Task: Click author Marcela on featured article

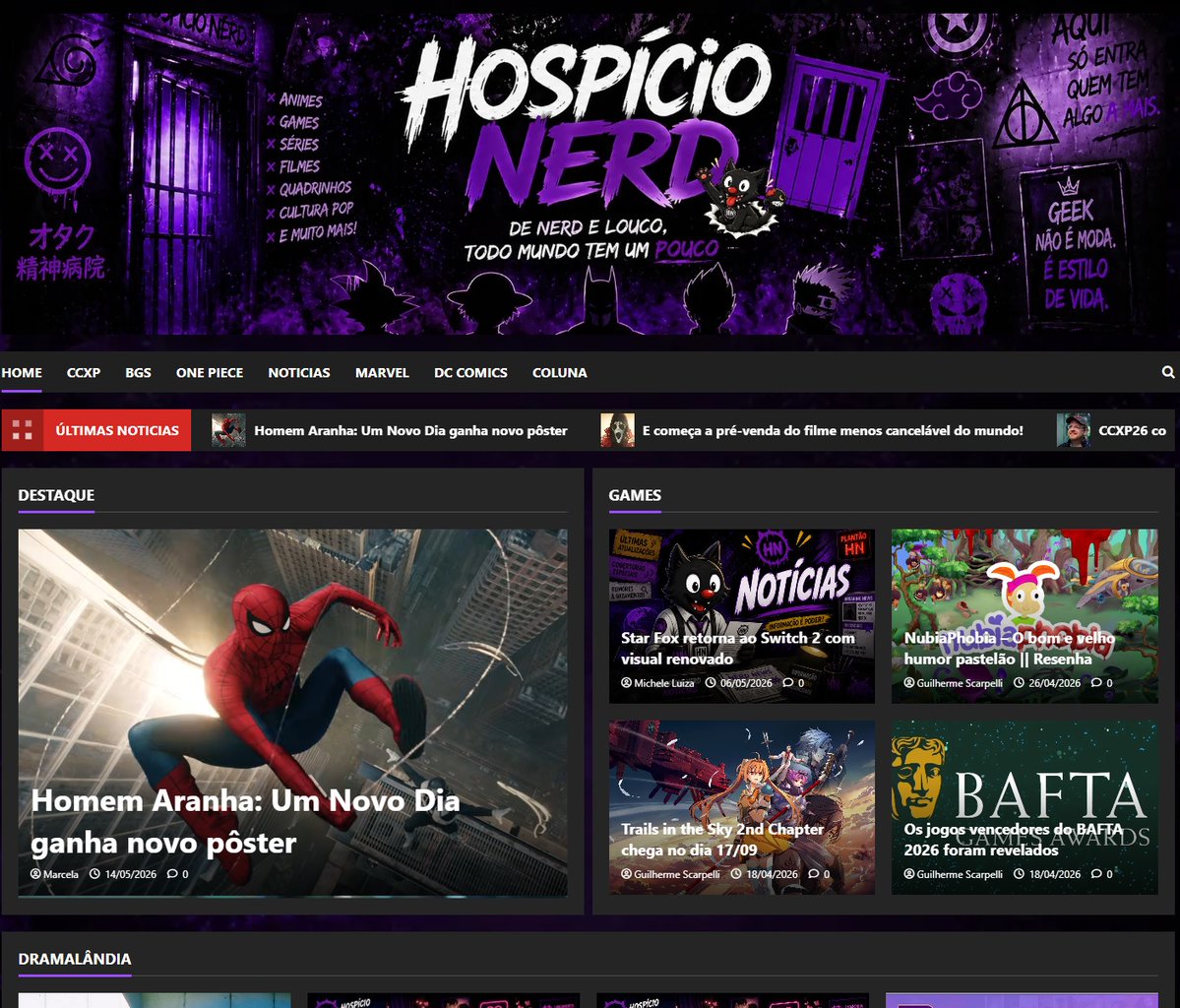Action: click(x=60, y=874)
